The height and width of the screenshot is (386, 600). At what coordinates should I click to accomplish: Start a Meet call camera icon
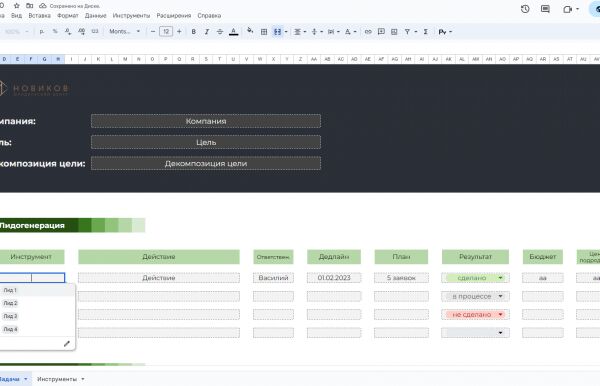(x=567, y=9)
